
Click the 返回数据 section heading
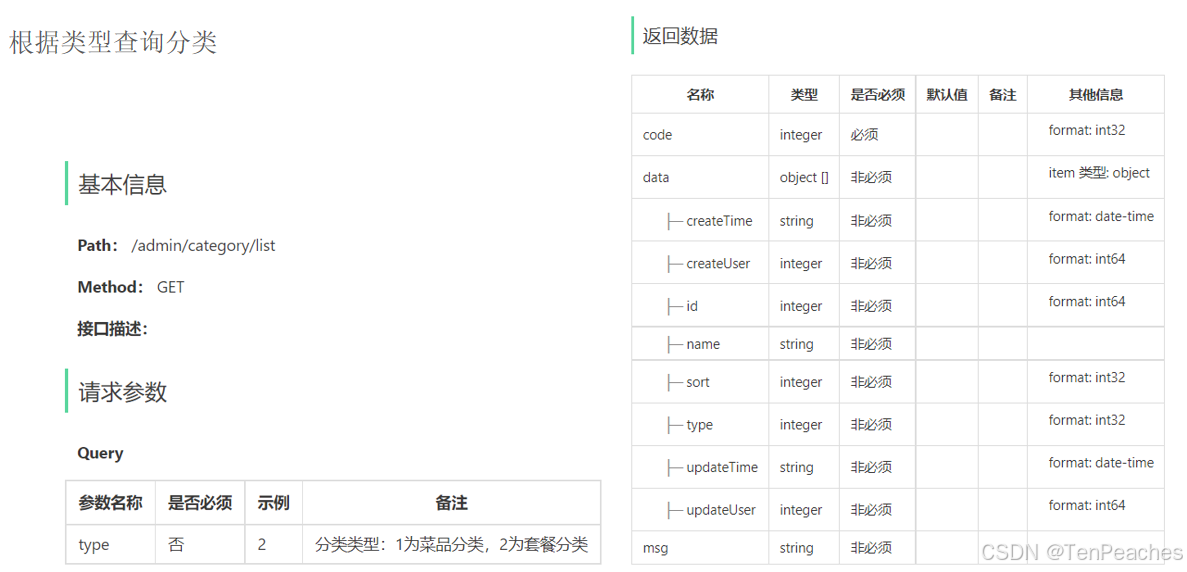[680, 36]
